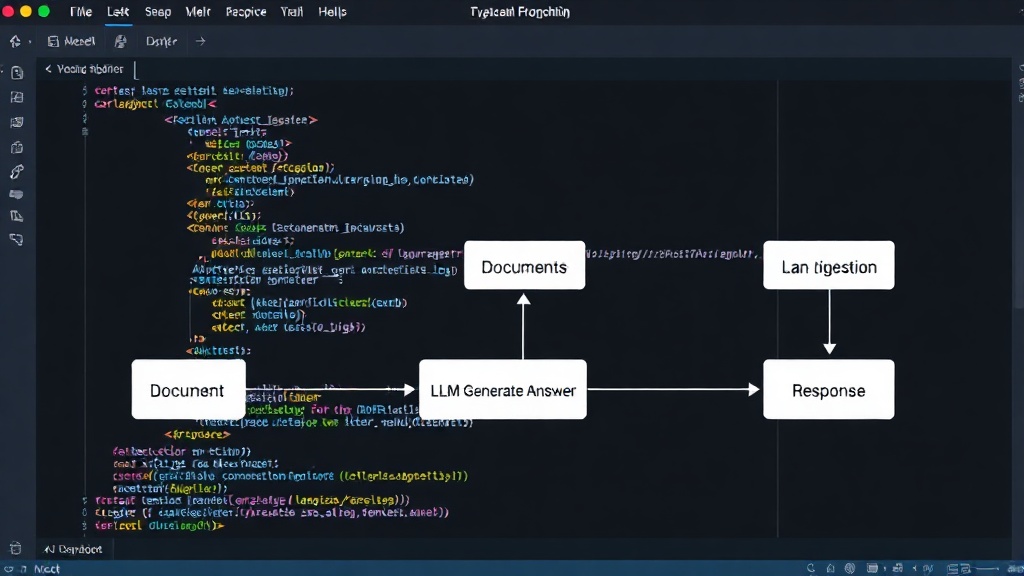
Task: Click the second layout icon in status bar
Action: coord(966,569)
